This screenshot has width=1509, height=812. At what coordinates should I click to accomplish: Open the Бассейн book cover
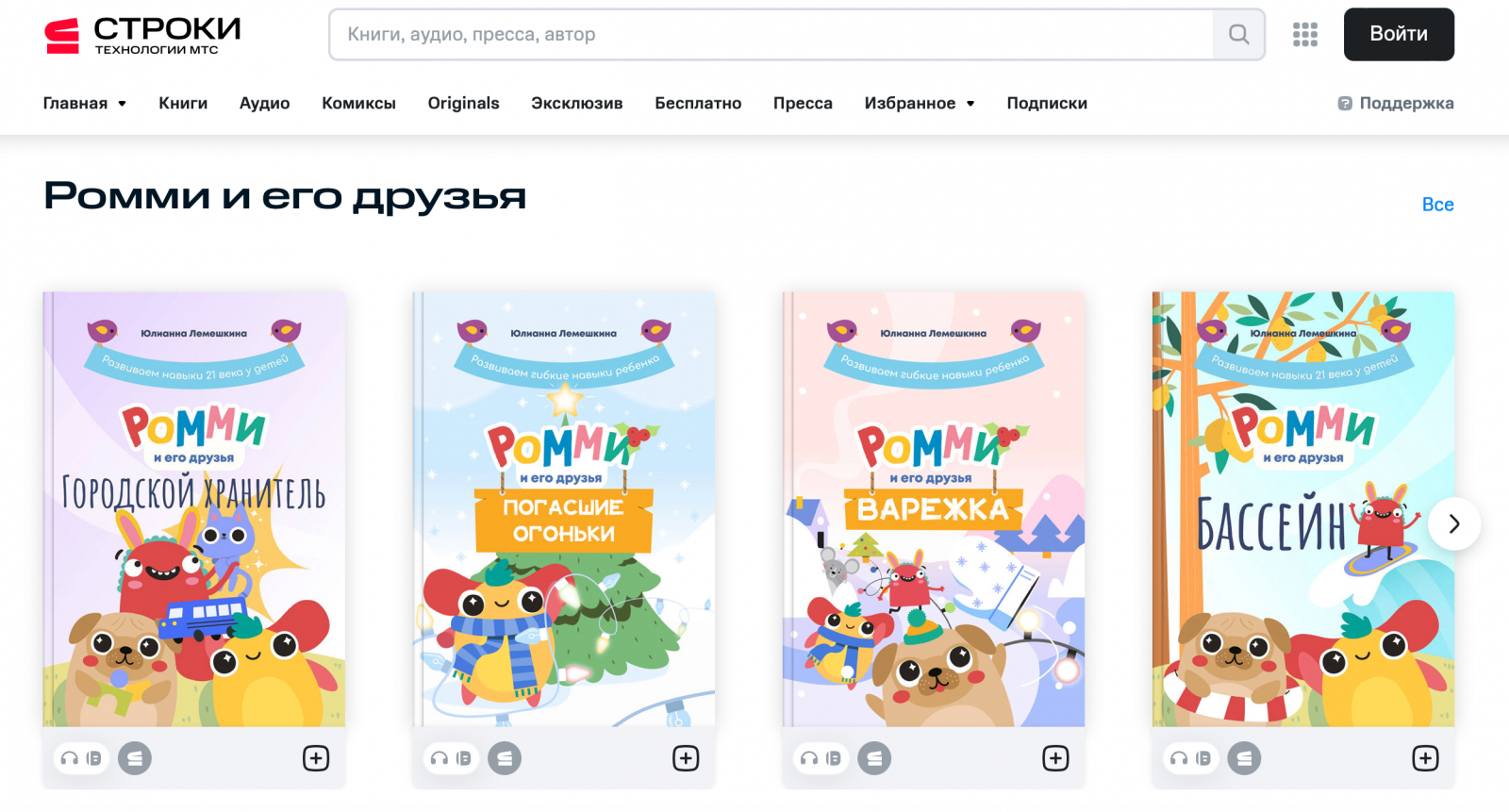pyautogui.click(x=1302, y=509)
